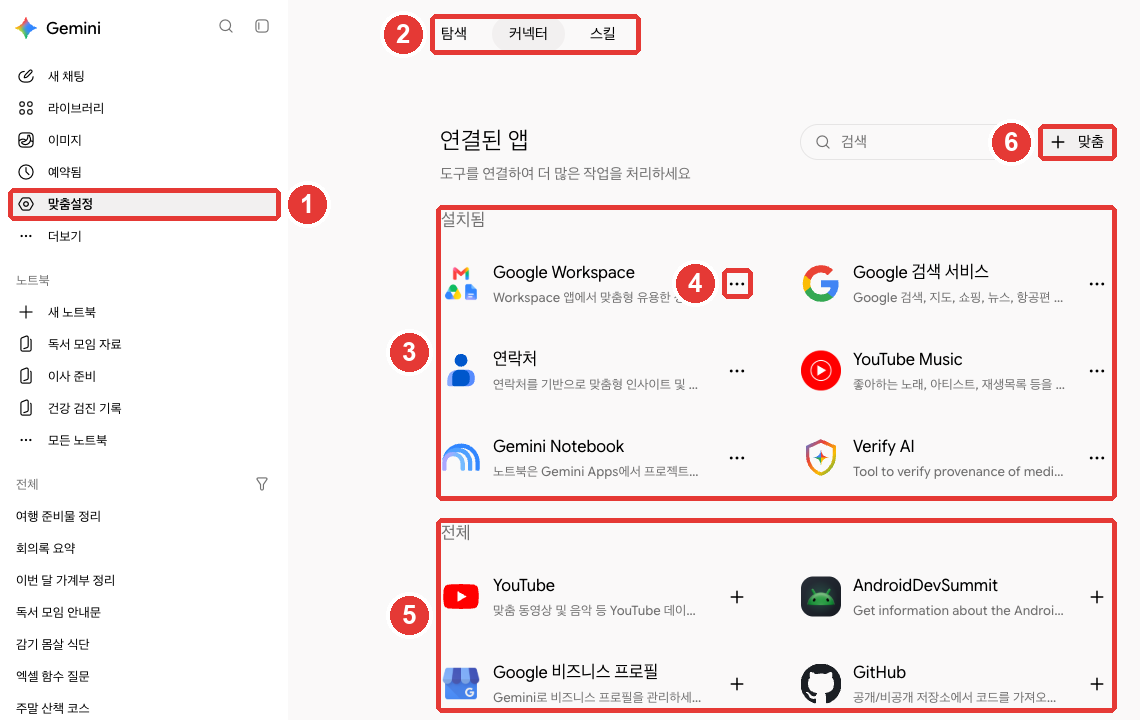Open the Verify AI title
This screenshot has width=1140, height=720.
coord(883,447)
